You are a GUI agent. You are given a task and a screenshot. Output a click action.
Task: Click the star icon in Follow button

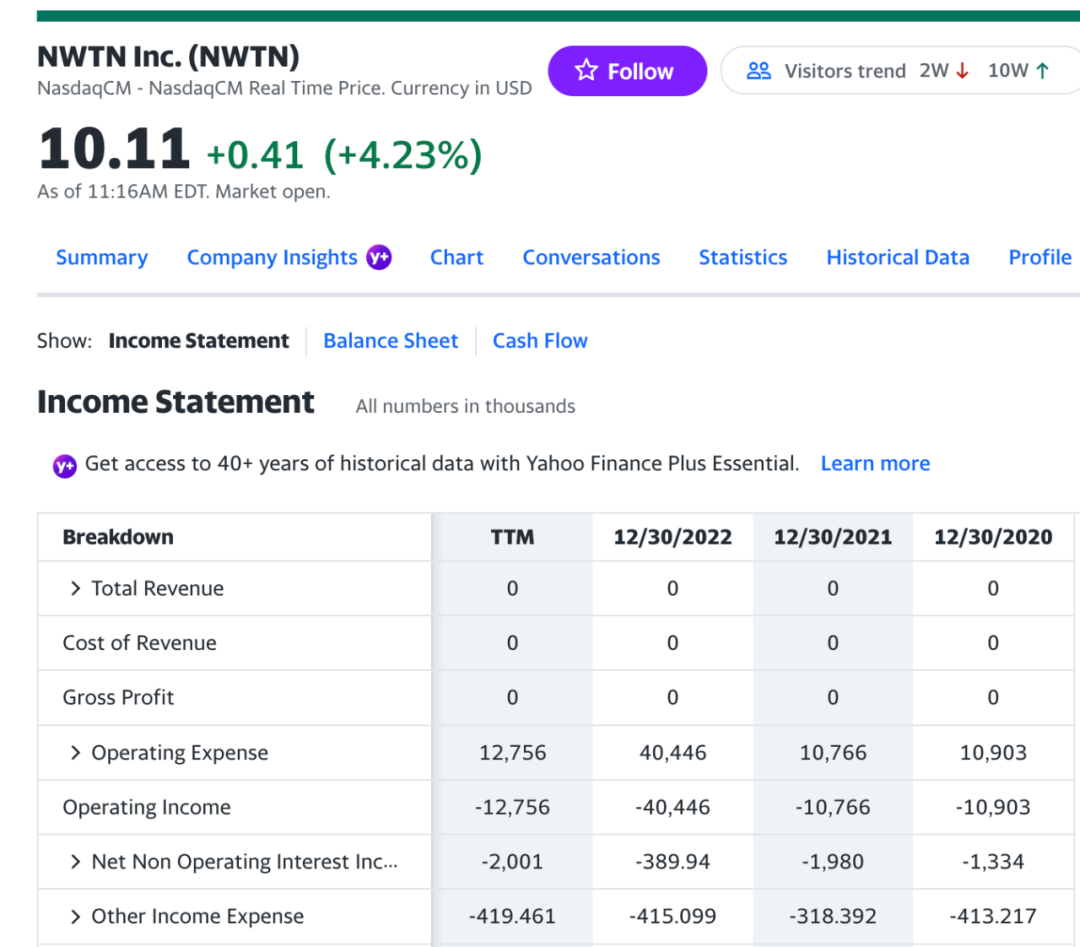586,70
